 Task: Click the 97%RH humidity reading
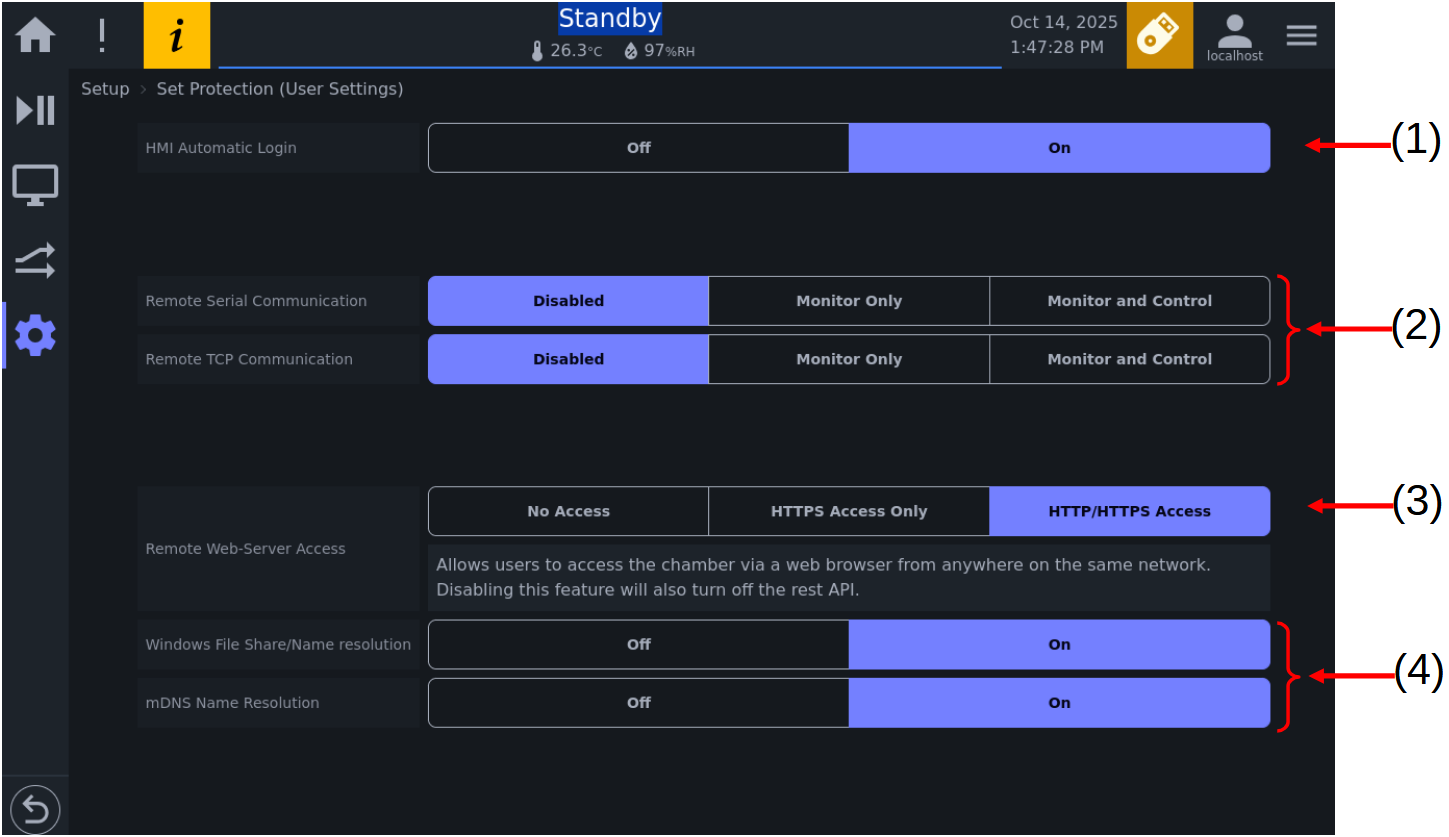tap(669, 51)
